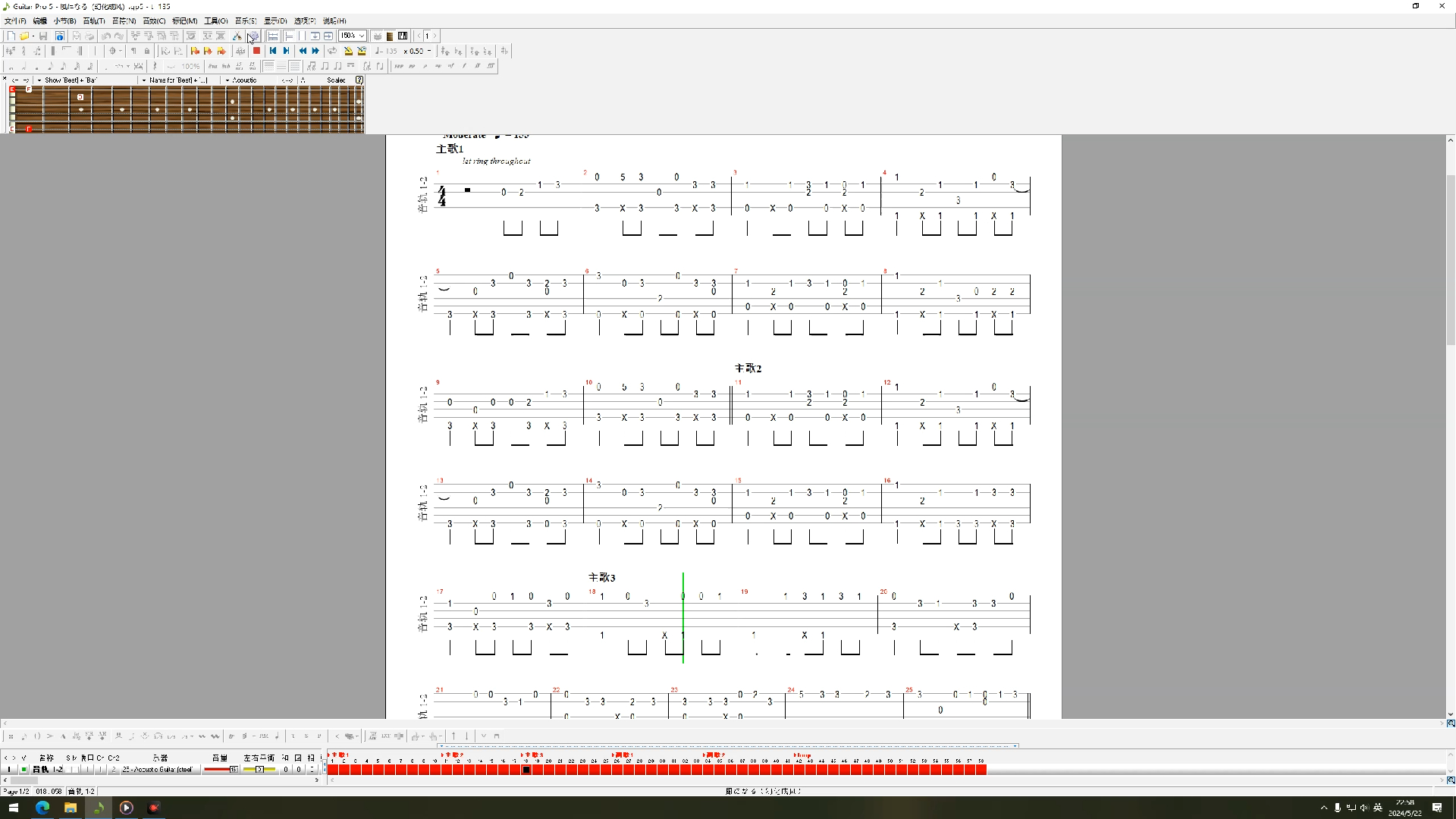
Task: Select the eighth note duration
Action: [x=50, y=66]
